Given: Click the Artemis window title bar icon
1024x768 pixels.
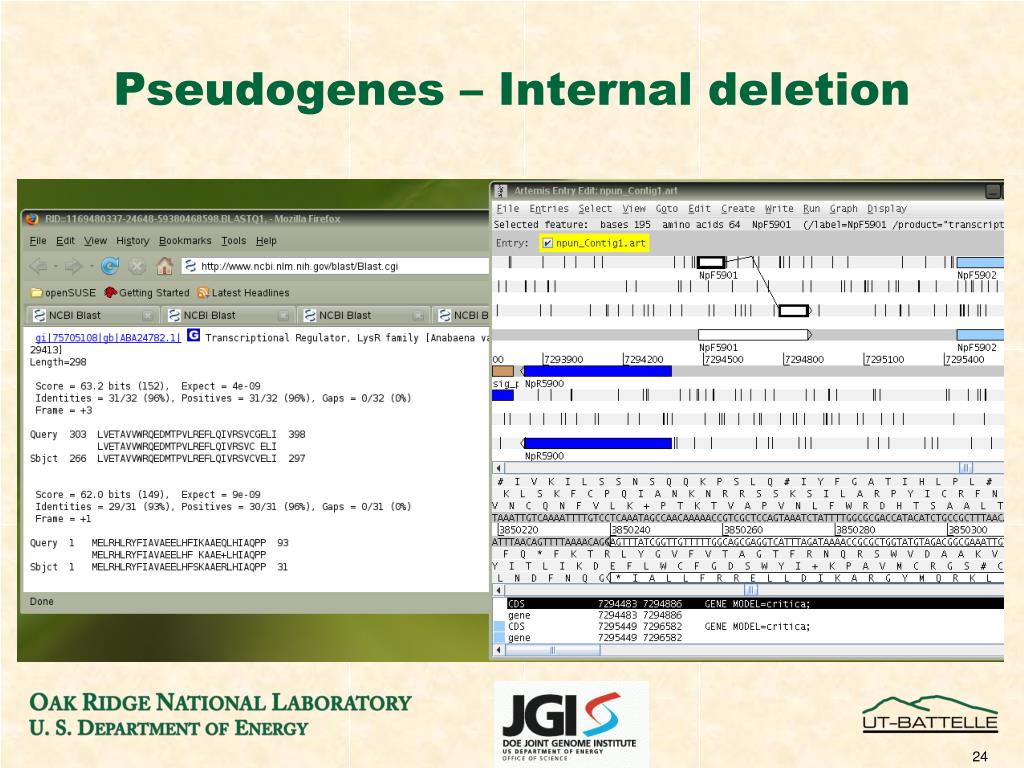Looking at the screenshot, I should [500, 191].
